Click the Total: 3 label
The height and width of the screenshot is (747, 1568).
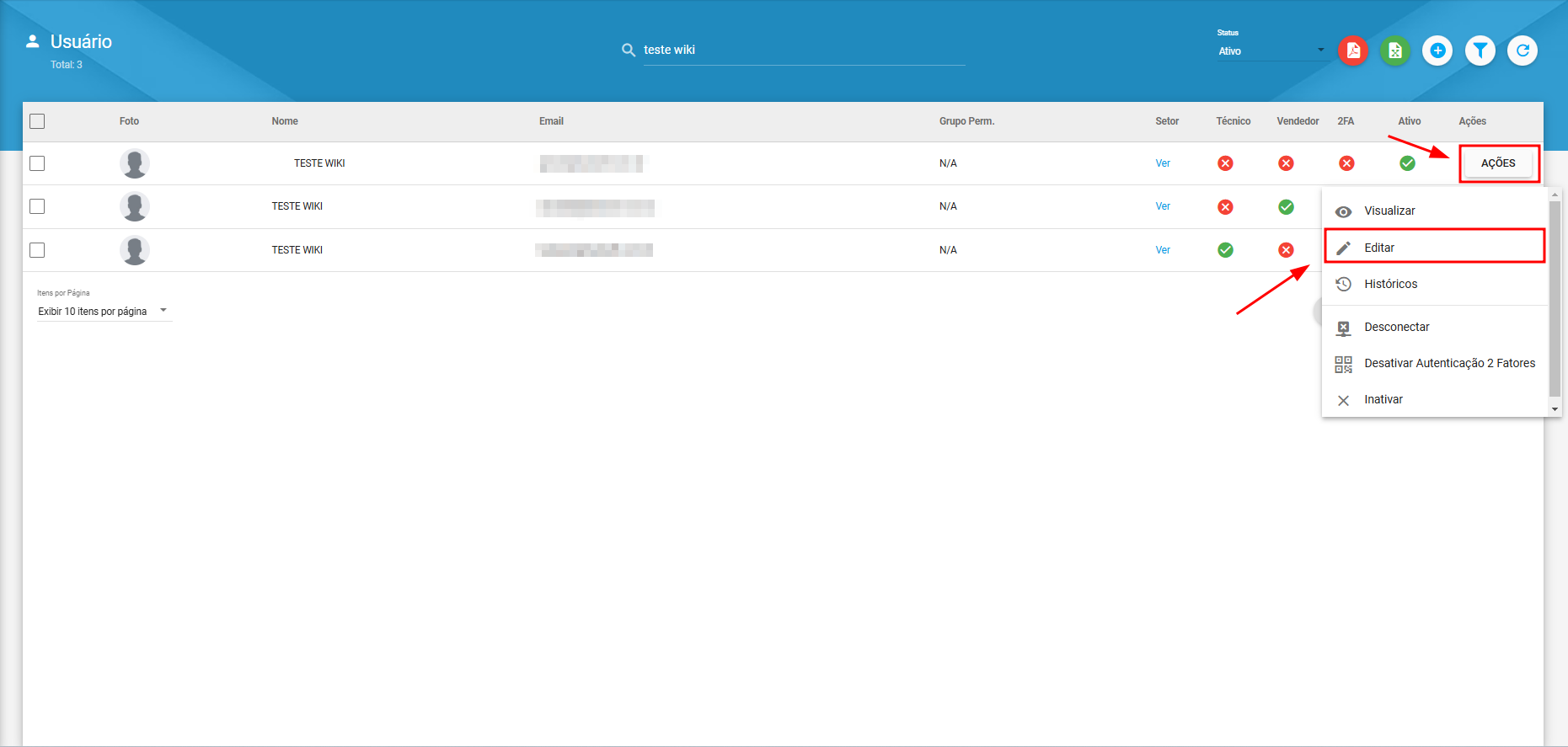[67, 65]
